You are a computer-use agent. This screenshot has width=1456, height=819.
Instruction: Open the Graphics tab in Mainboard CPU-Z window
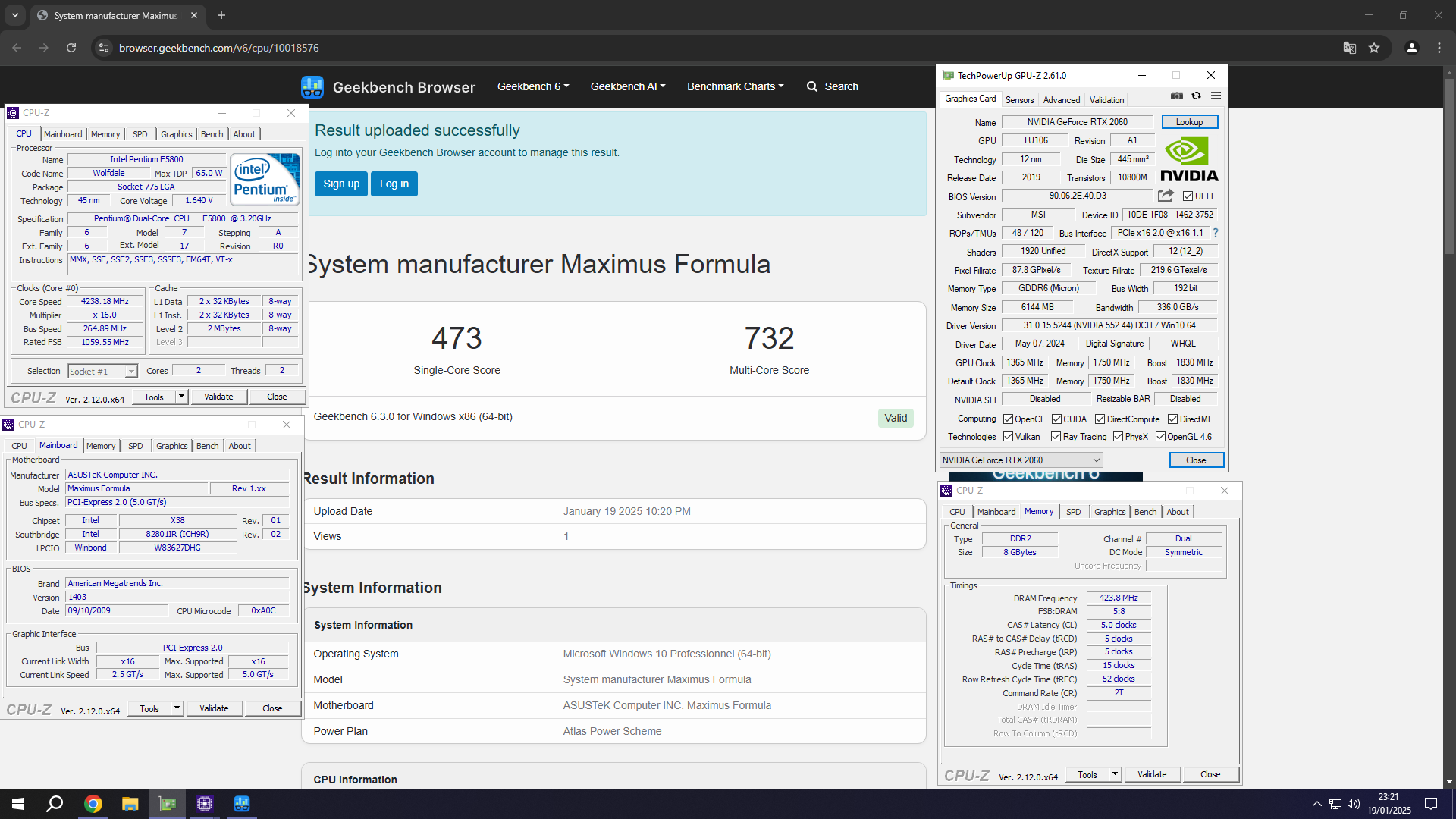pyautogui.click(x=172, y=446)
